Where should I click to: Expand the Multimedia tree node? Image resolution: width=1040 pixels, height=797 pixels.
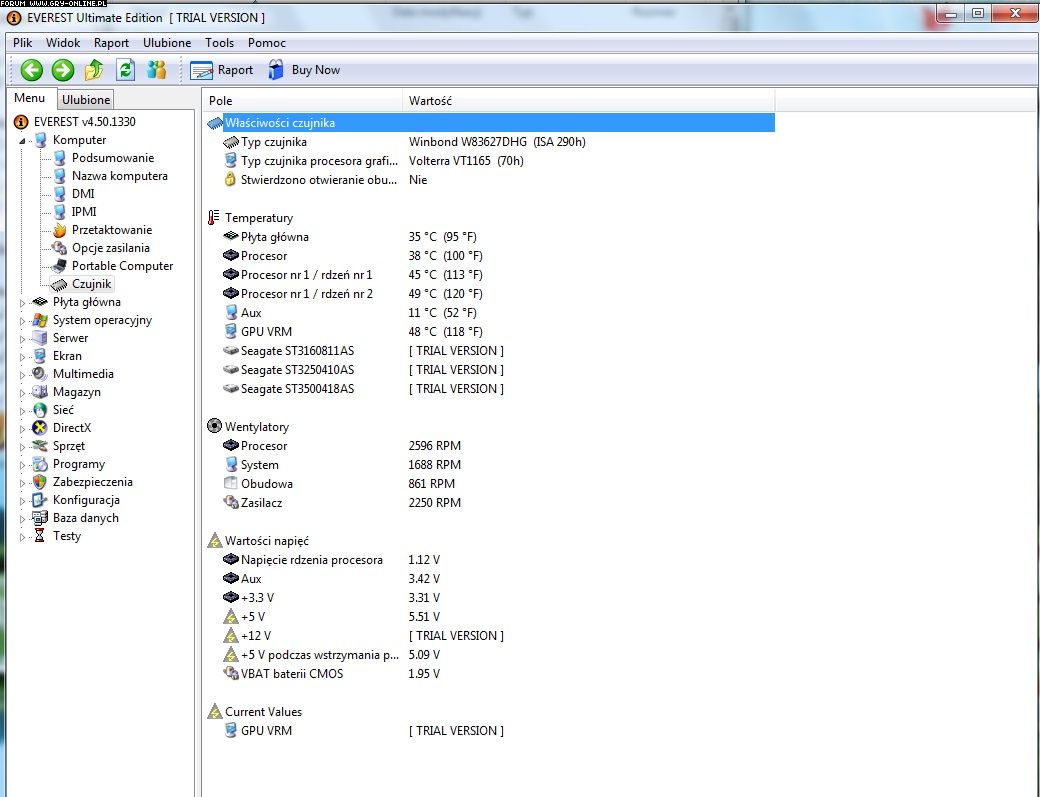[22, 375]
